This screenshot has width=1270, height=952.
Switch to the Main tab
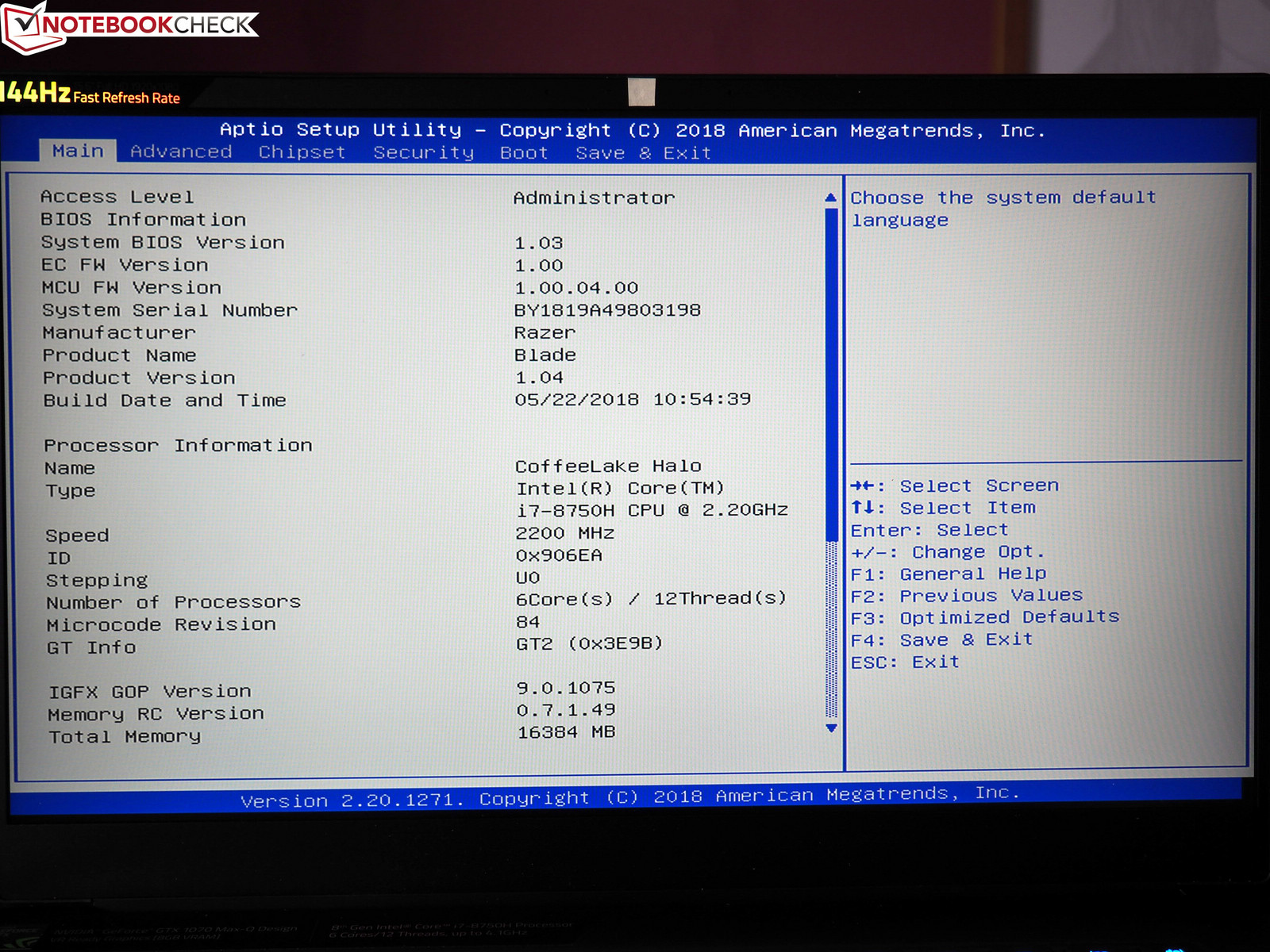(78, 151)
